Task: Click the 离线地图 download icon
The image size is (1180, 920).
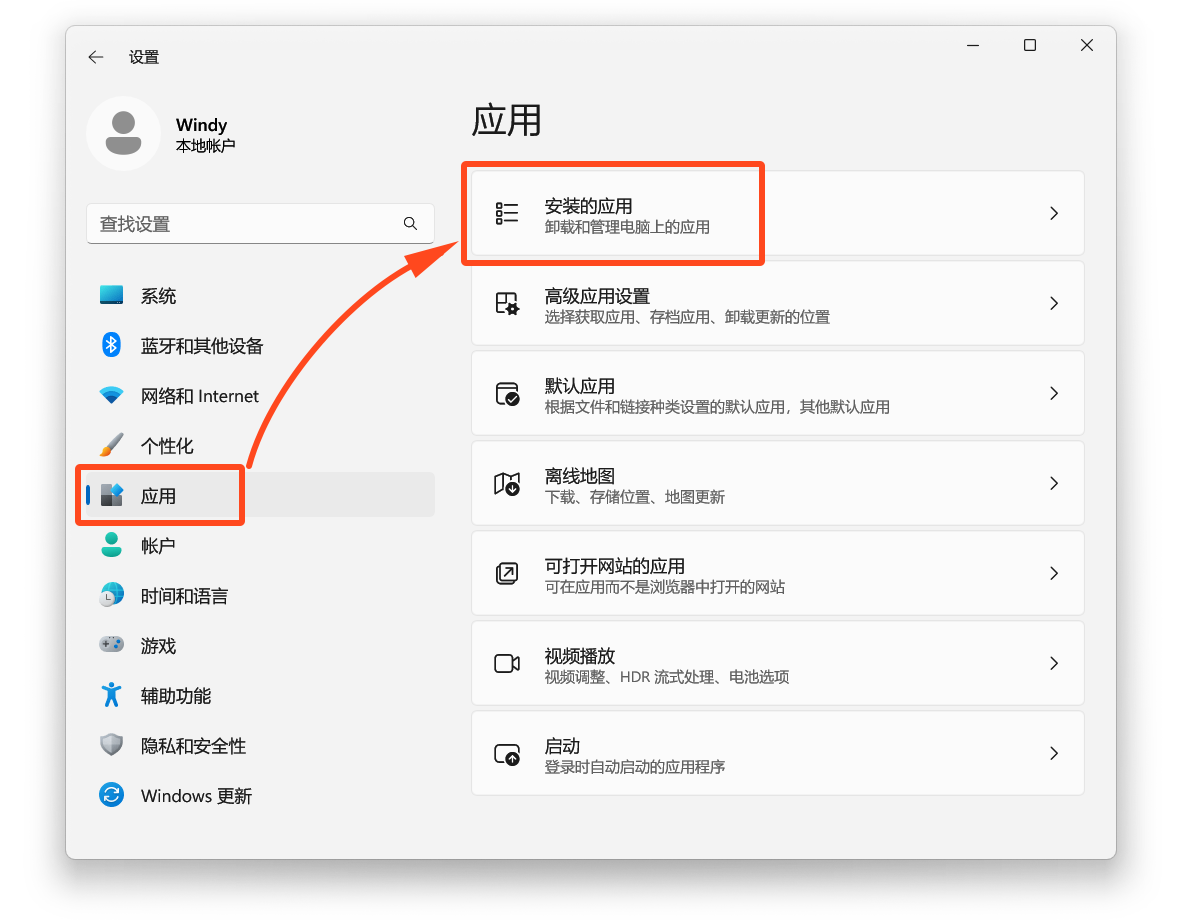Action: (x=506, y=482)
